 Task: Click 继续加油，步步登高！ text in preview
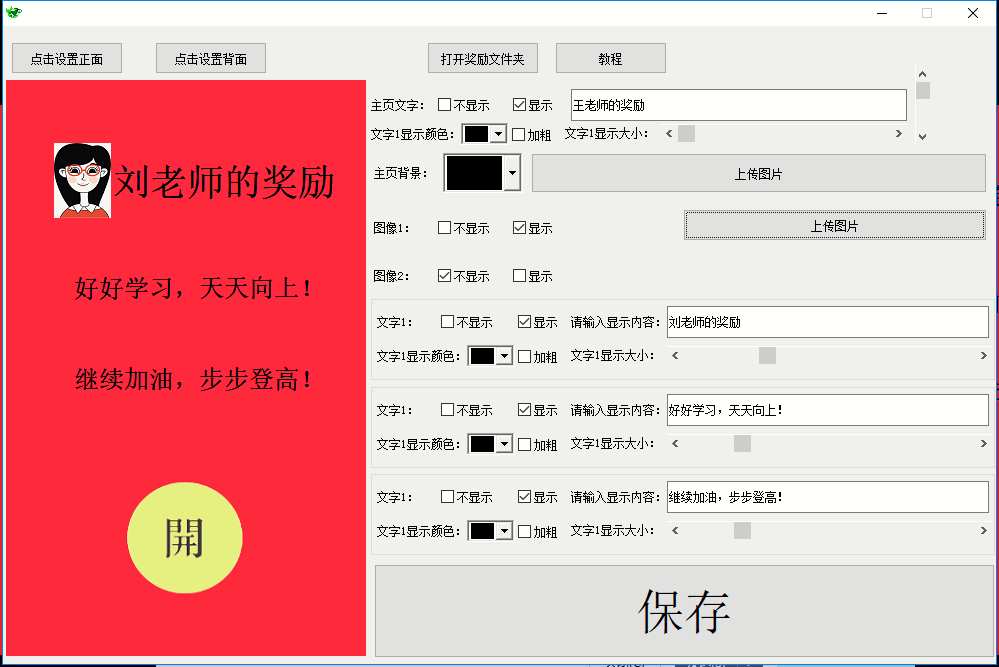(x=193, y=379)
